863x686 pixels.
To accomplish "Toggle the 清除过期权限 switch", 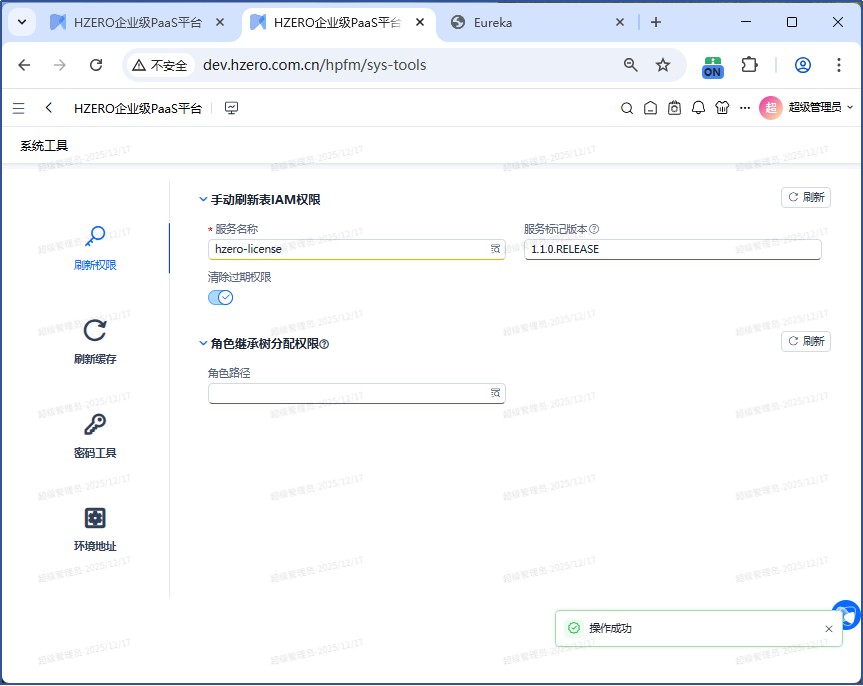I will click(x=220, y=297).
